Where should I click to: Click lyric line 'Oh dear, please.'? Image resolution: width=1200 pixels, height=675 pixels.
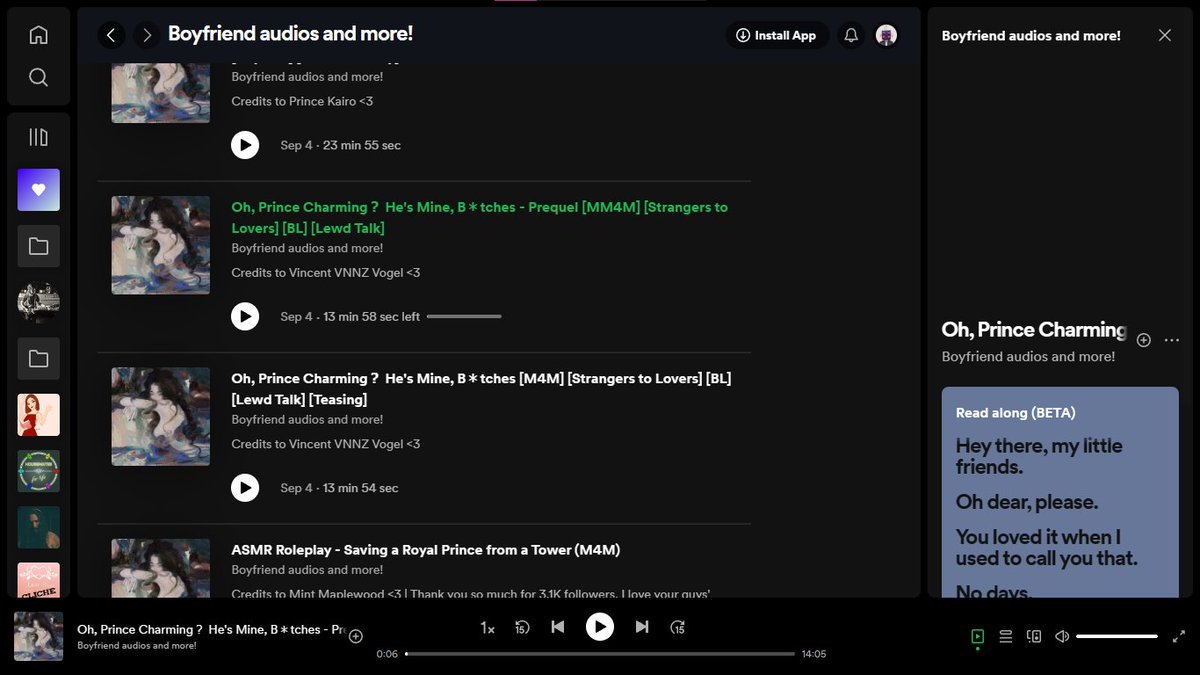1027,501
